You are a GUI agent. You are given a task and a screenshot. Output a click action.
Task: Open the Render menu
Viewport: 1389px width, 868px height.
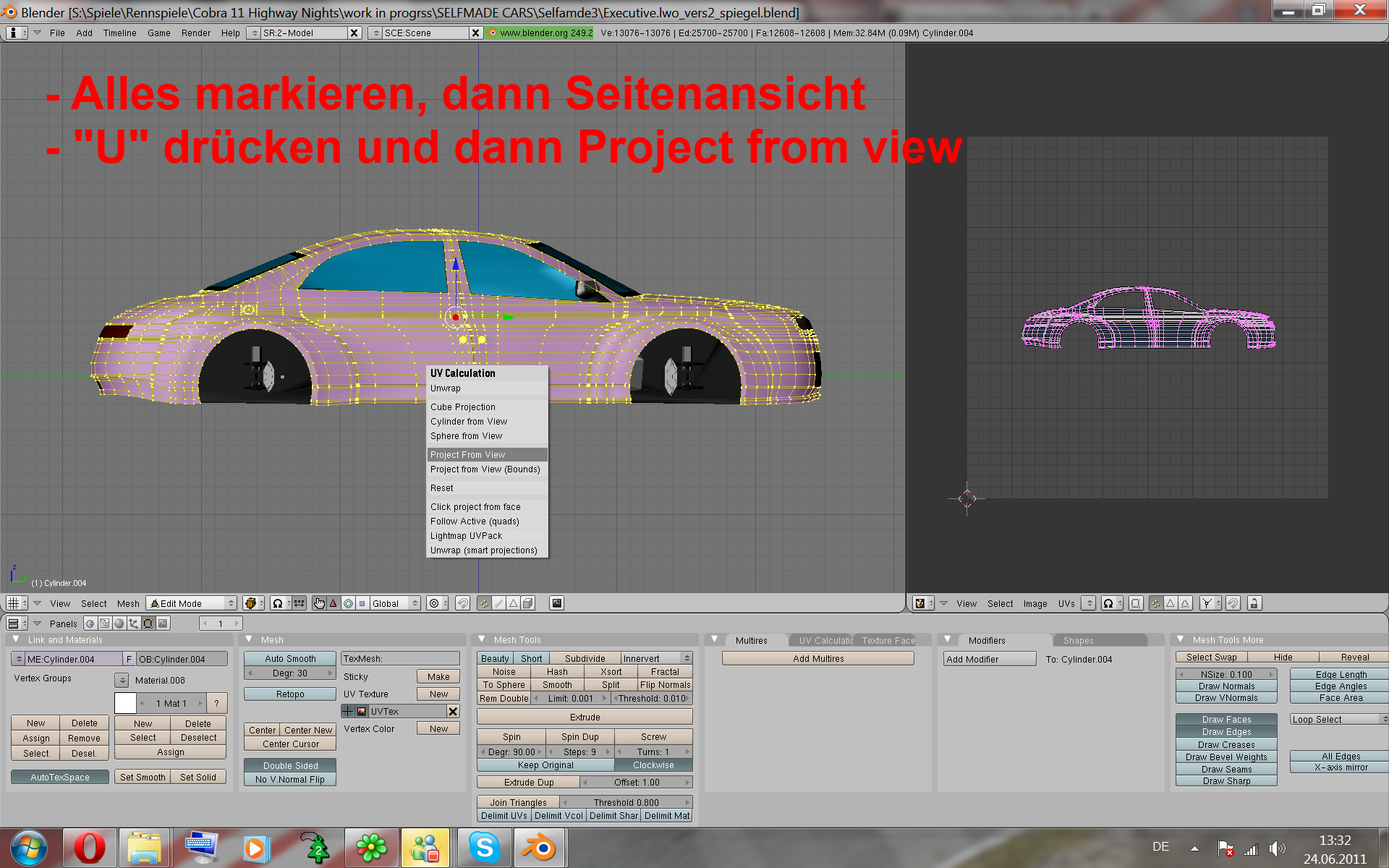coord(195,33)
